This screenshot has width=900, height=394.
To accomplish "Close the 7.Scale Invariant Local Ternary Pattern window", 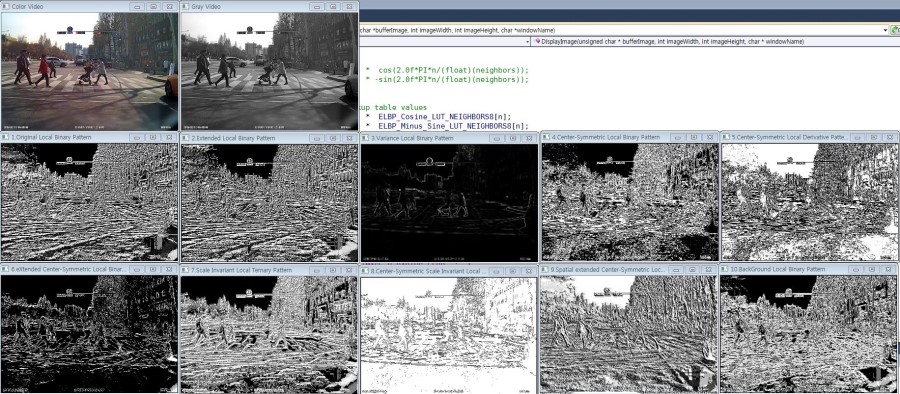I will [x=349, y=270].
